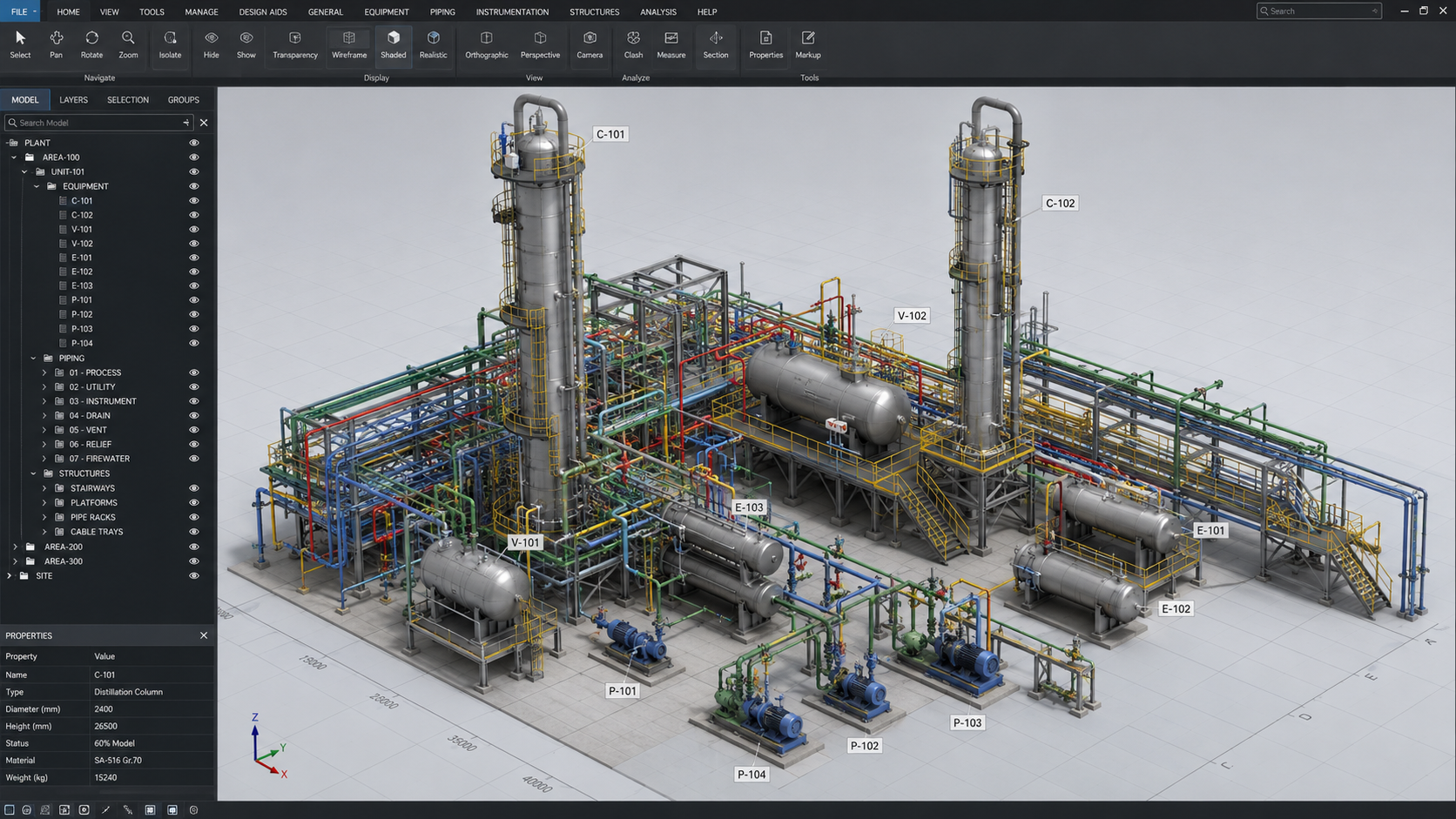Image resolution: width=1456 pixels, height=819 pixels.
Task: Switch to the LAYERS tab
Action: [73, 100]
